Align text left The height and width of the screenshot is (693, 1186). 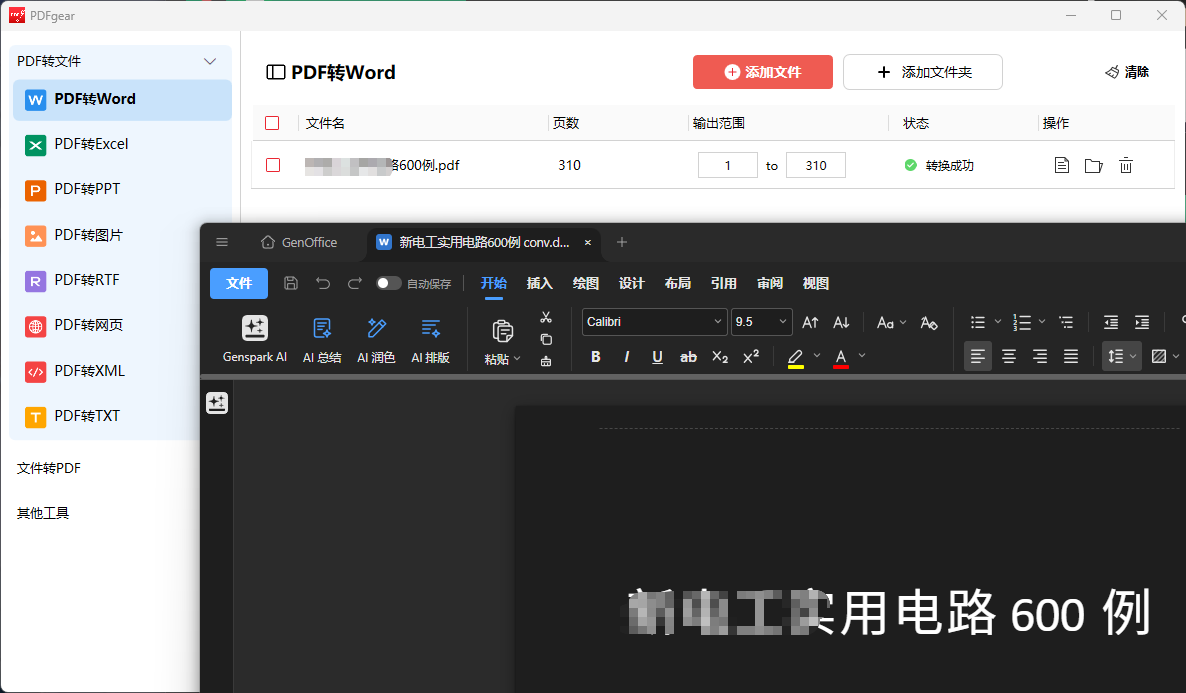pyautogui.click(x=978, y=356)
